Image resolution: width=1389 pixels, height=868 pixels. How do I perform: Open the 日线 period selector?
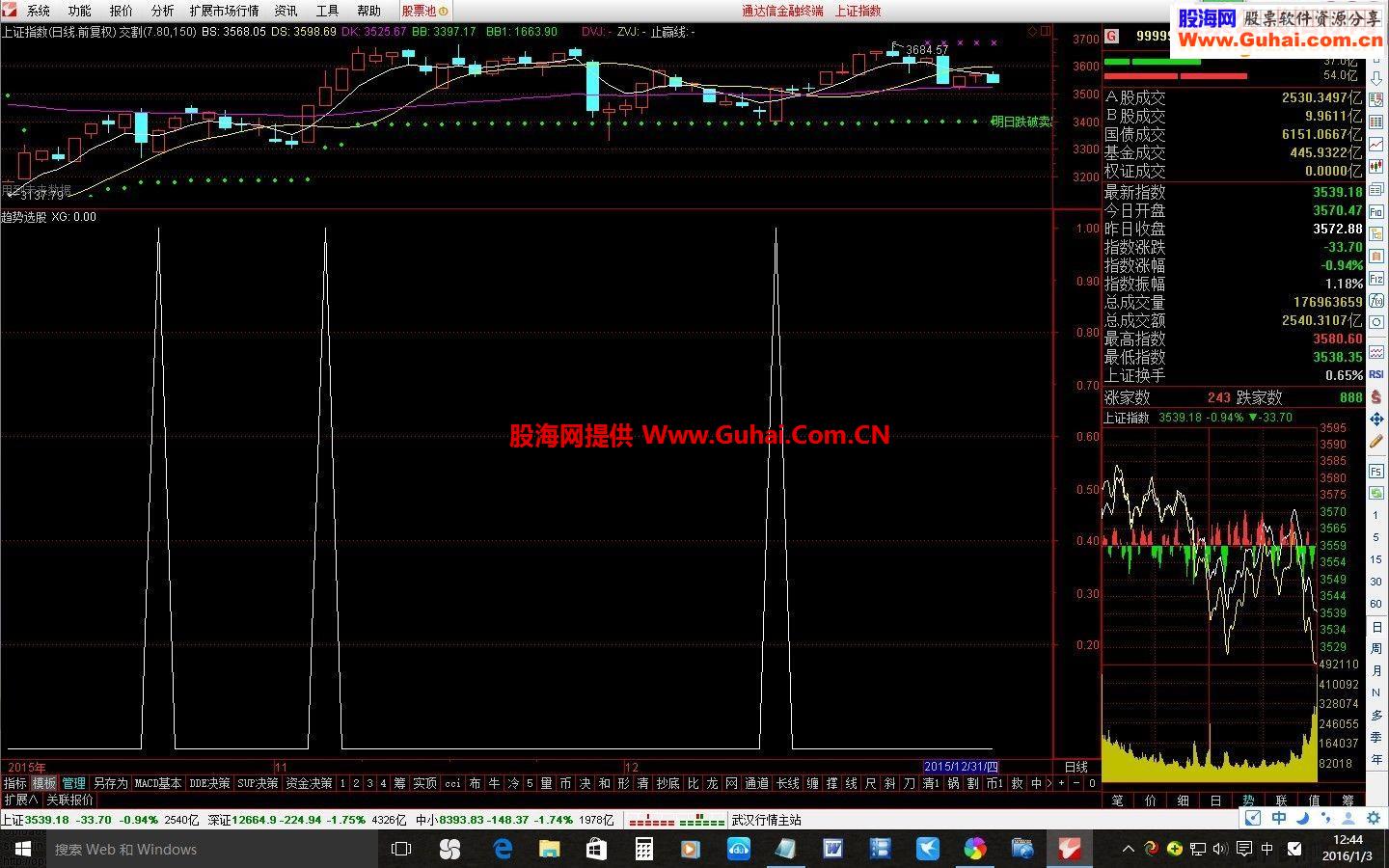[1076, 767]
